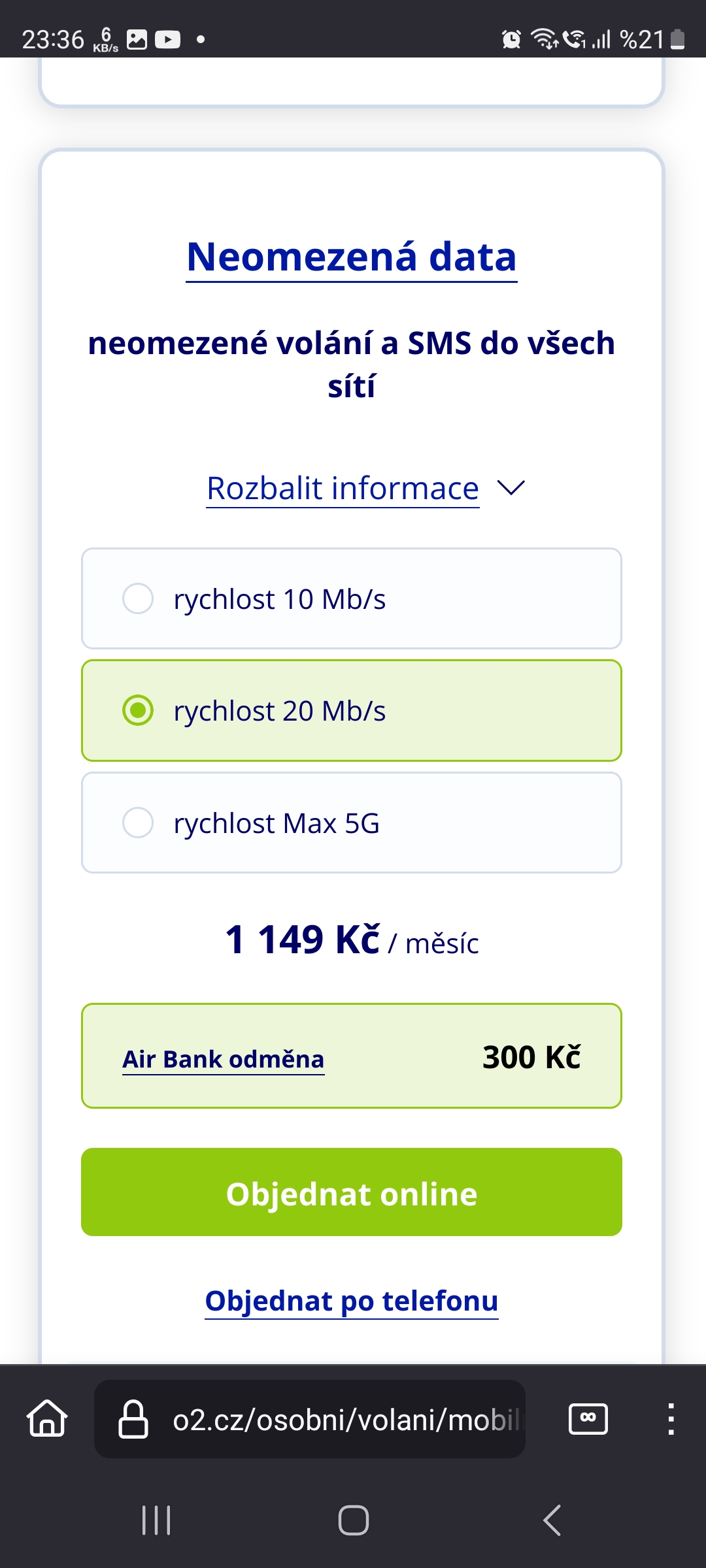Viewport: 706px width, 1568px height.
Task: Open Objednat po telefonu link
Action: pyautogui.click(x=352, y=1301)
